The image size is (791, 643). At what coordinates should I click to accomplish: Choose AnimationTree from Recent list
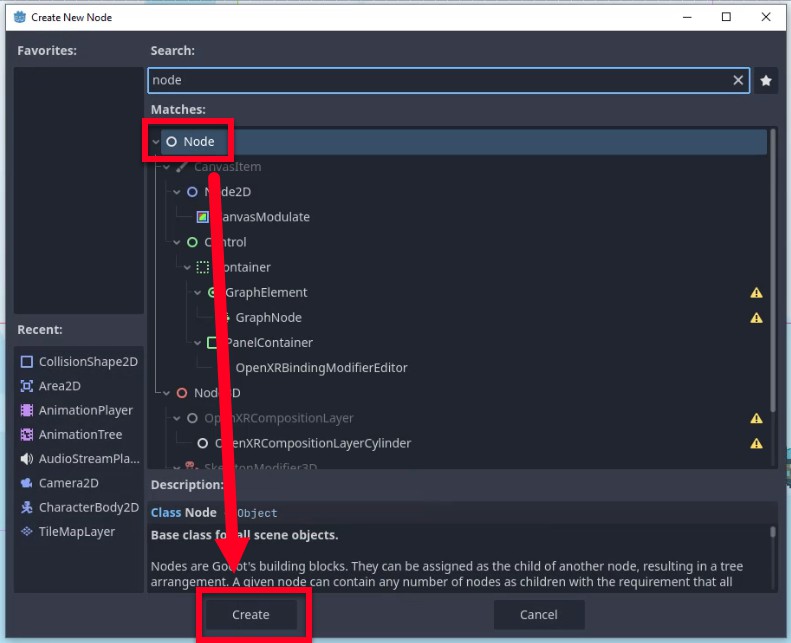tap(79, 434)
